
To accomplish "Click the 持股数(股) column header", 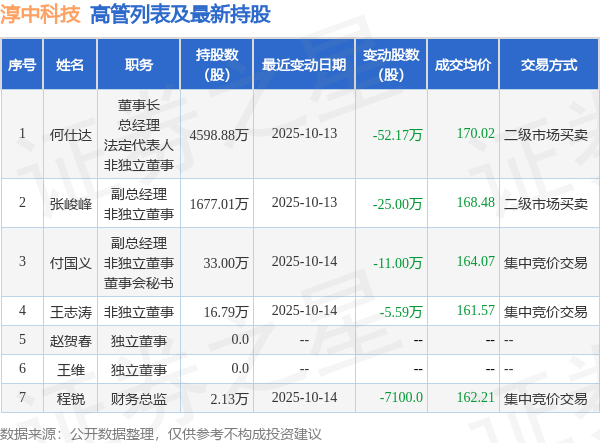I will pyautogui.click(x=217, y=65).
